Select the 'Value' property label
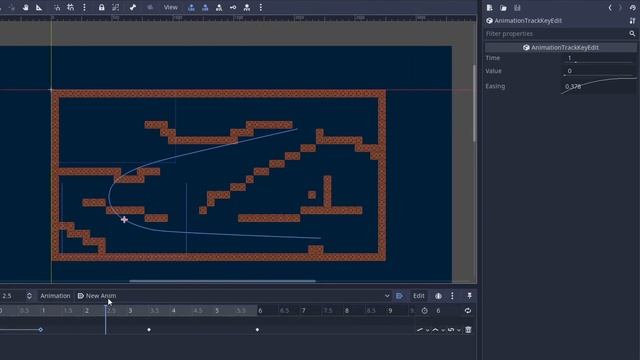Screen dimensions: 640x360 coord(493,71)
